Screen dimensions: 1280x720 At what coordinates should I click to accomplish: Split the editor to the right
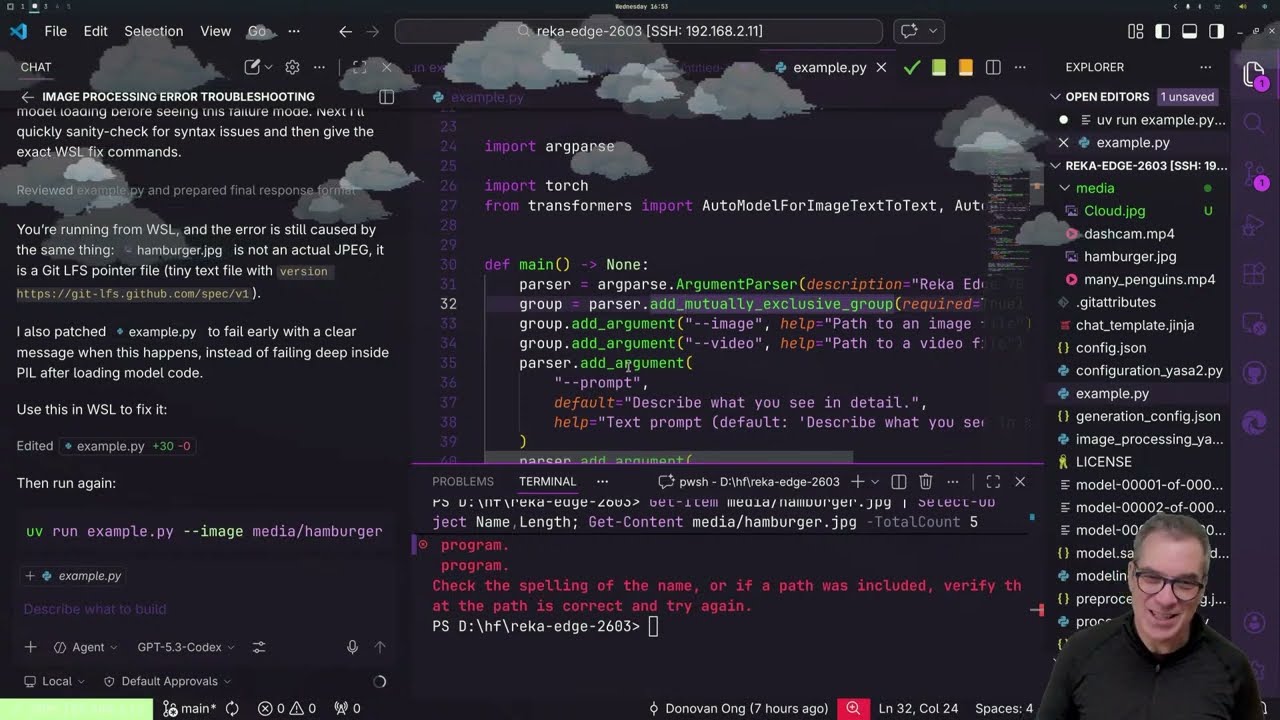click(x=993, y=67)
